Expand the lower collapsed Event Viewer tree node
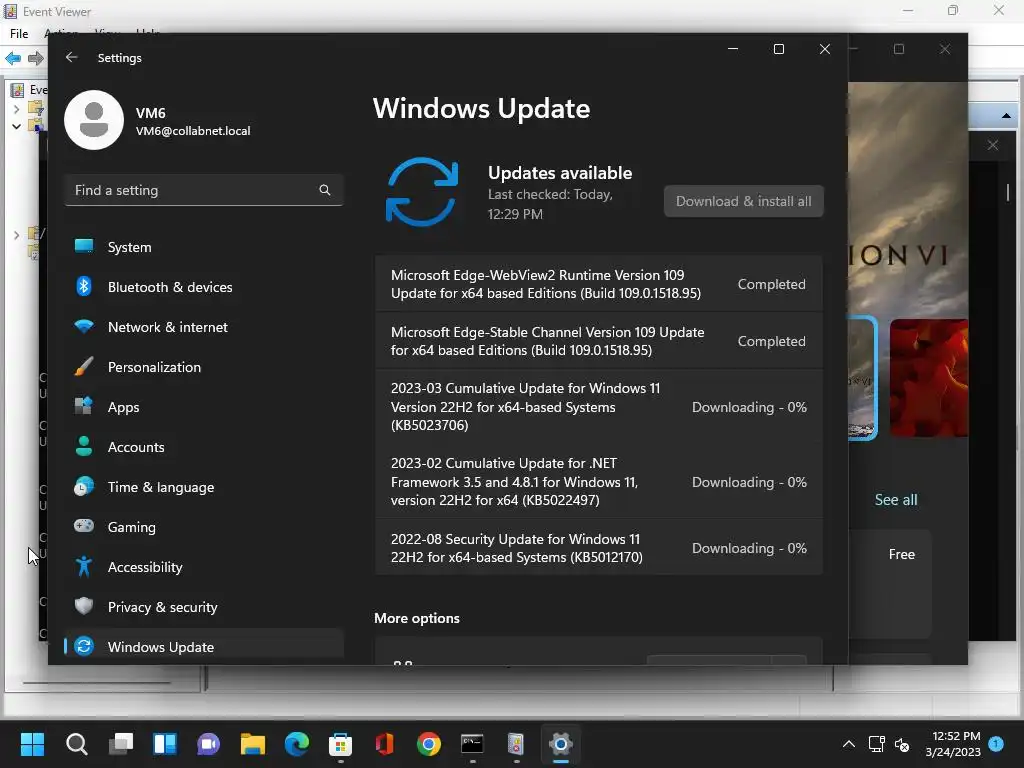The width and height of the screenshot is (1024, 768). point(16,234)
